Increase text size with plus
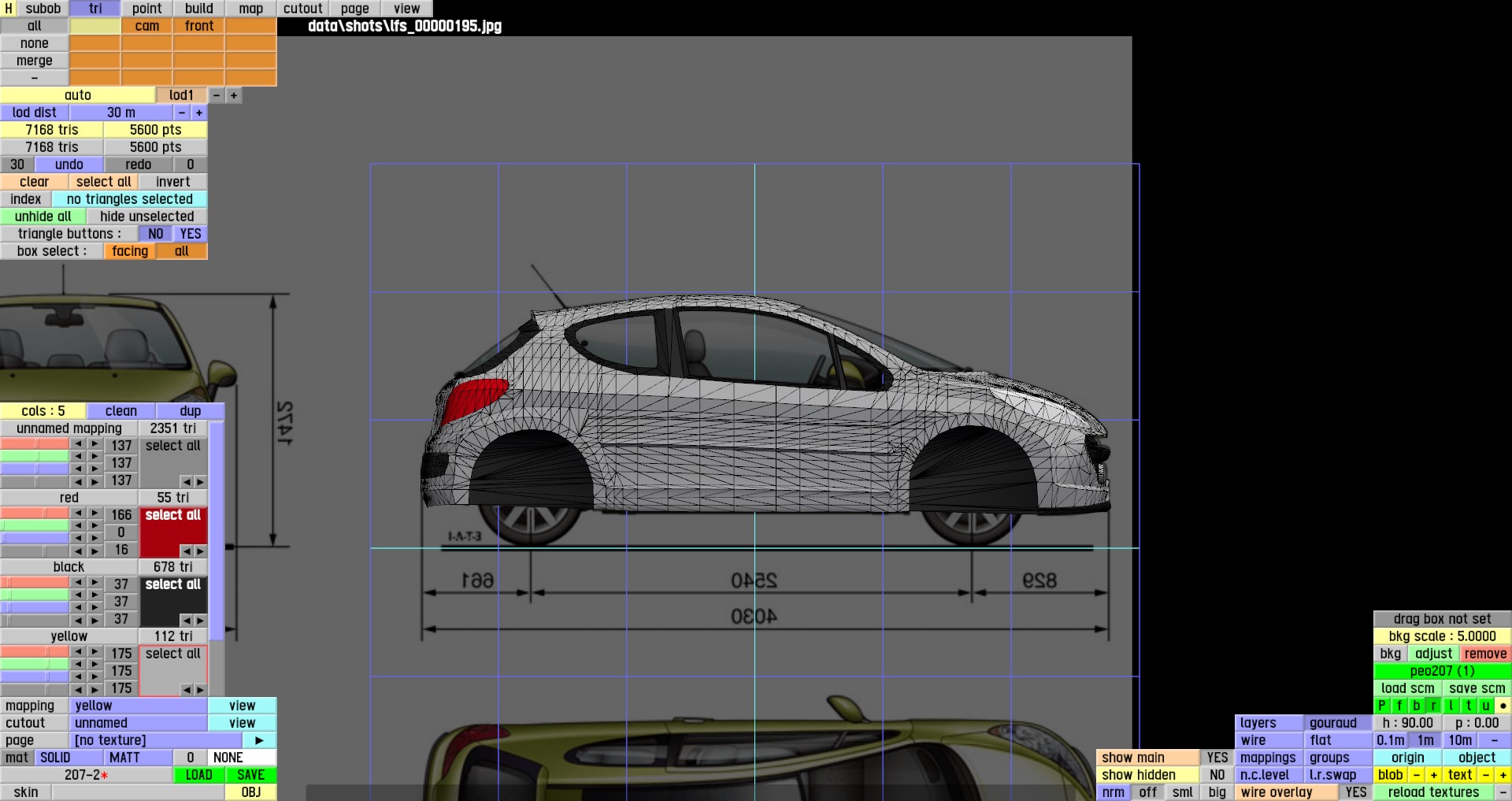1512x801 pixels. 1503,775
